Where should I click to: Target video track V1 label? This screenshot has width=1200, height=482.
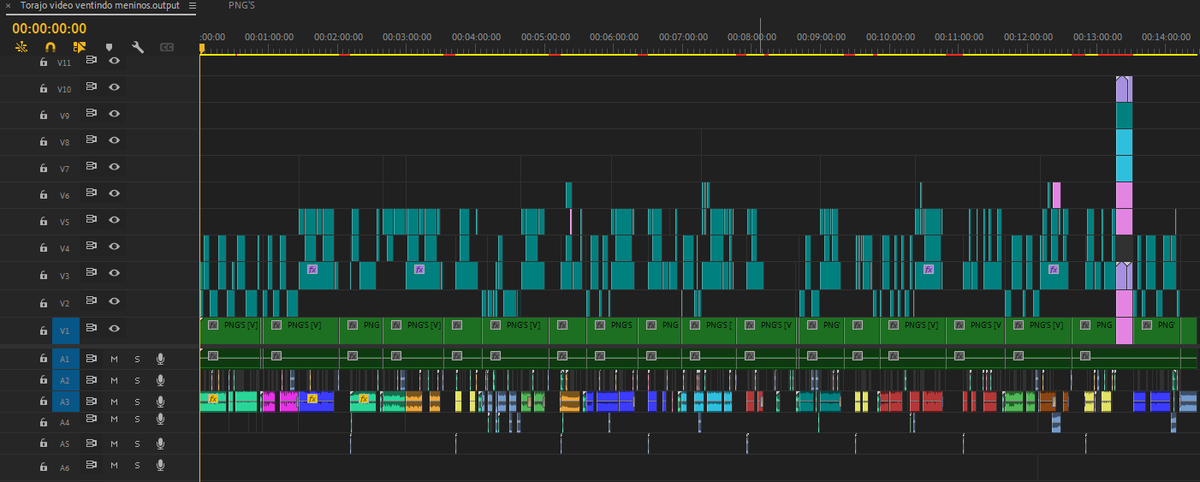[65, 329]
